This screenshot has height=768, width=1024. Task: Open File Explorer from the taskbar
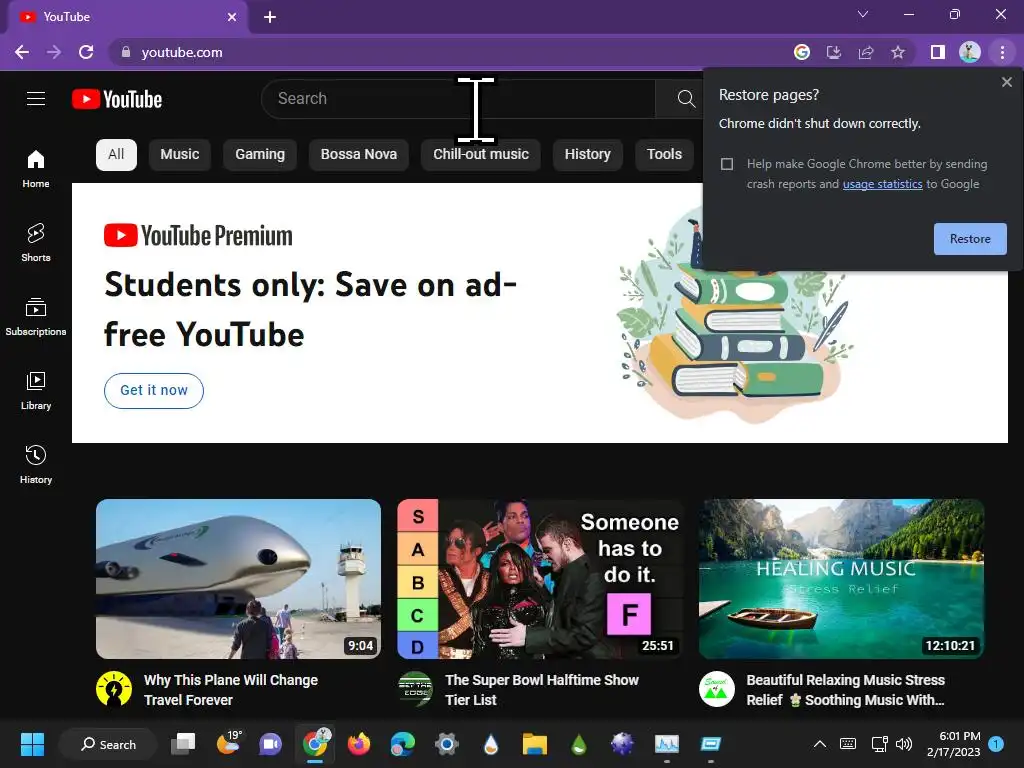tap(534, 744)
